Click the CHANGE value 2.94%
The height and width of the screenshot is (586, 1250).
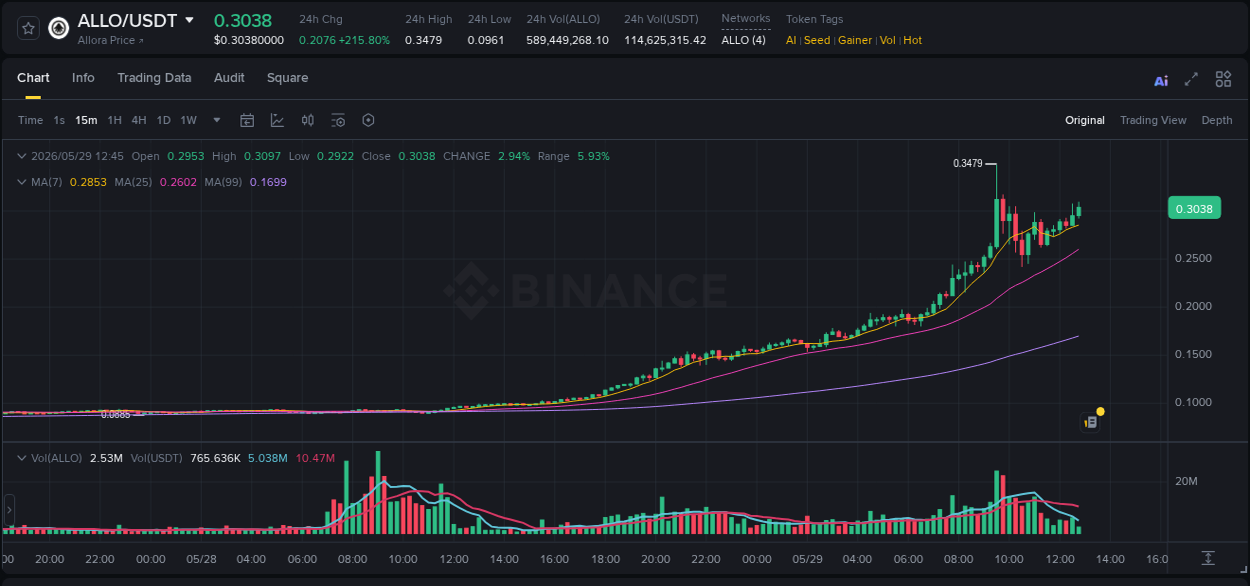coord(513,156)
